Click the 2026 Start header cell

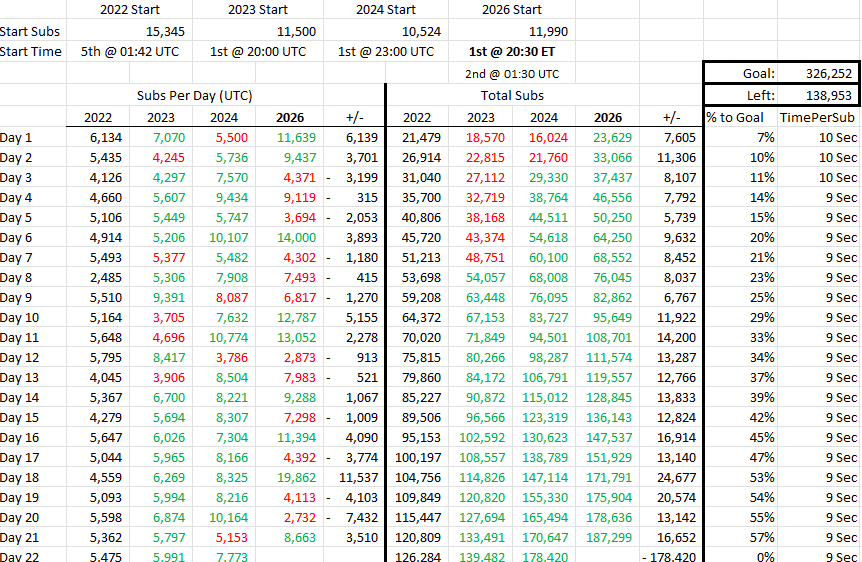tap(512, 10)
